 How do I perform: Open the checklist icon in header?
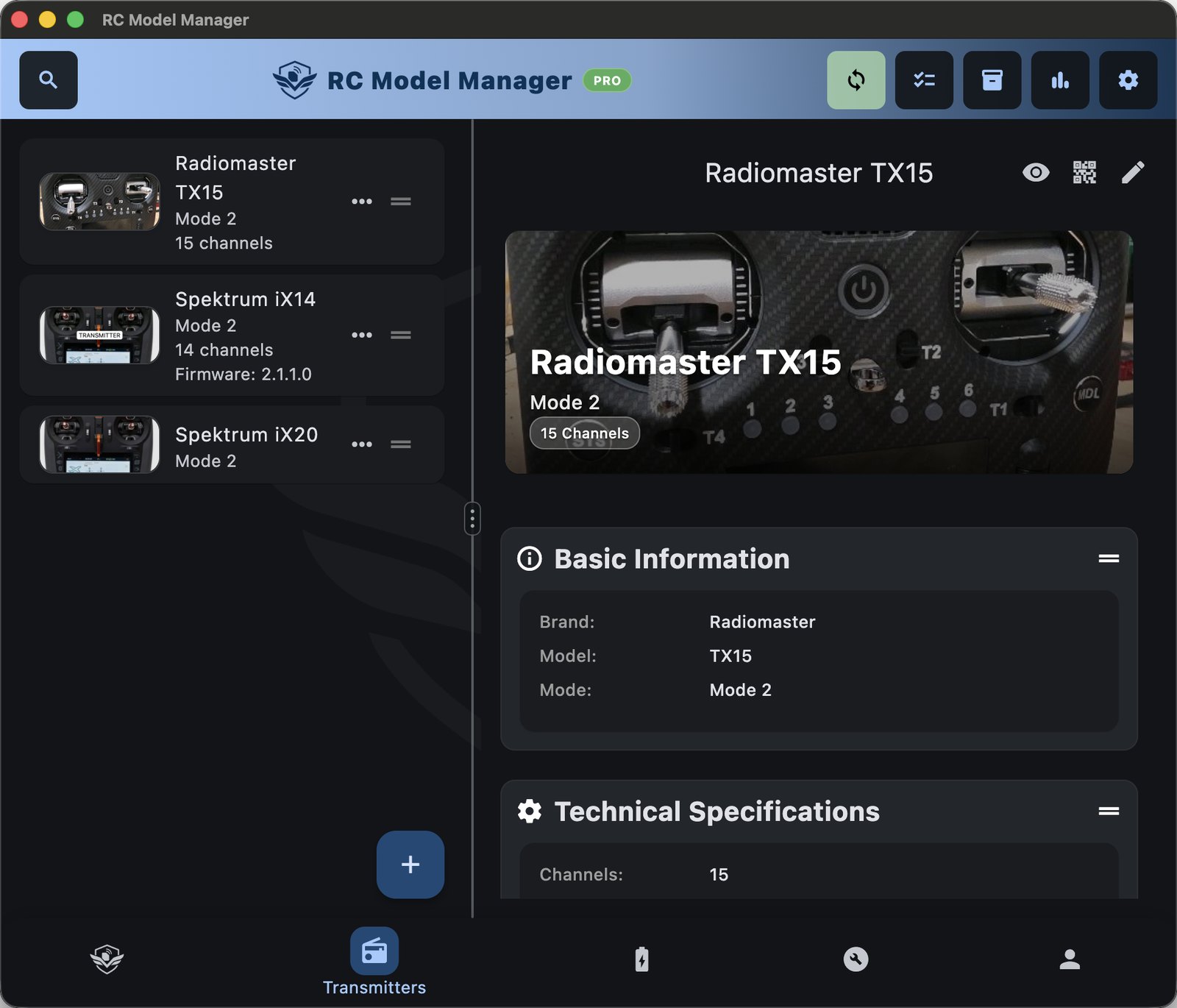pyautogui.click(x=924, y=80)
